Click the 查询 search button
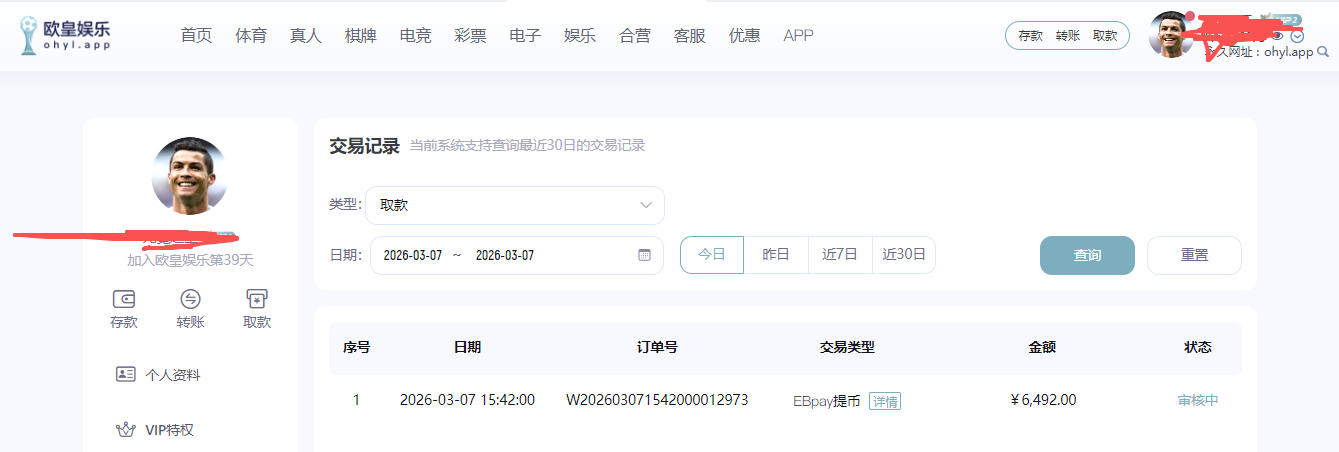 click(x=1087, y=255)
